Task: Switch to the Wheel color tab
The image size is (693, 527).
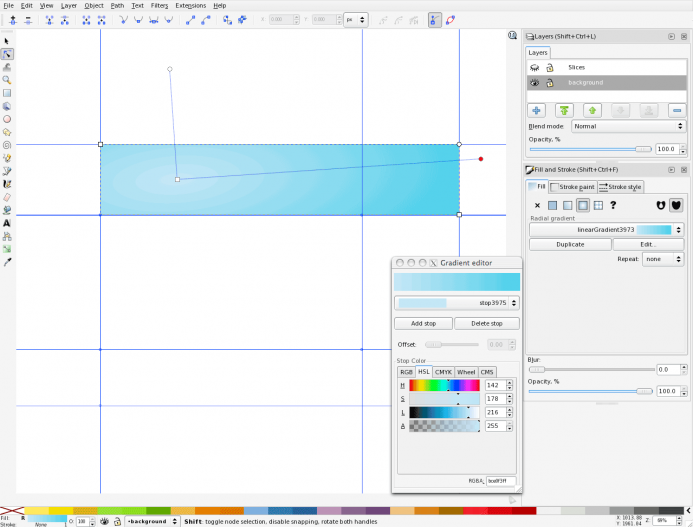Action: (x=466, y=372)
